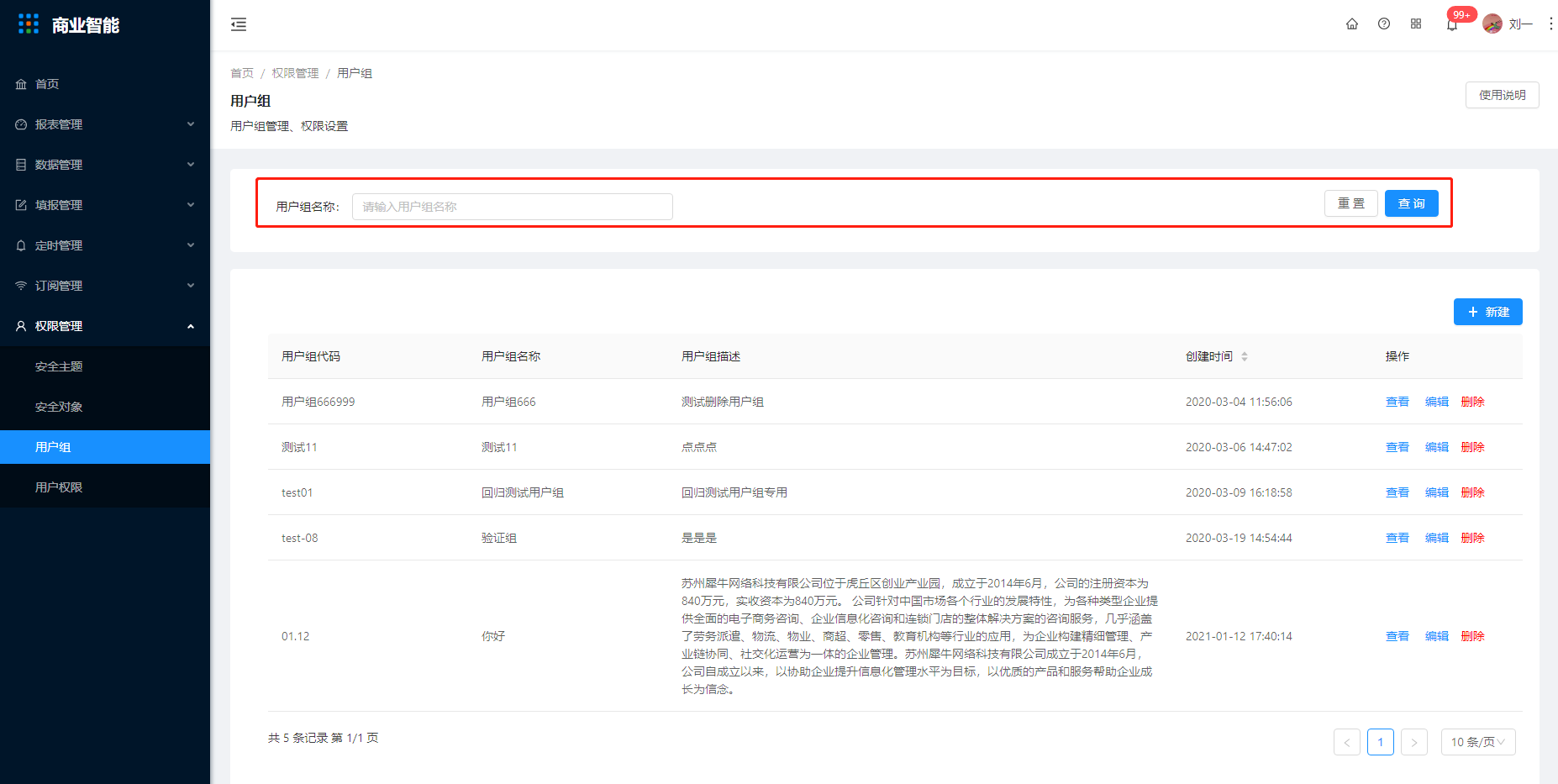Click 编辑 for test01 row
This screenshot has height=784, width=1558.
pyautogui.click(x=1437, y=492)
